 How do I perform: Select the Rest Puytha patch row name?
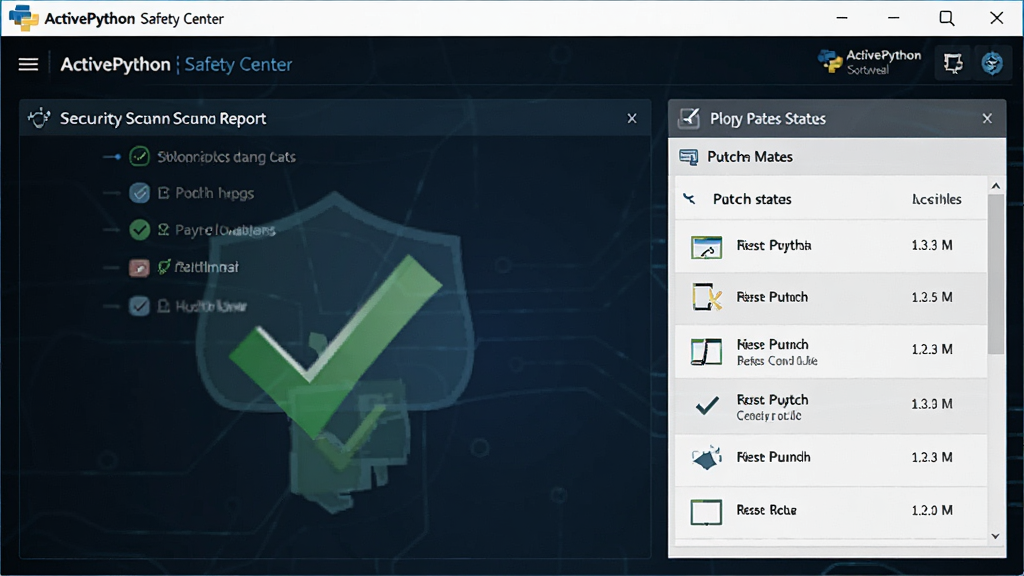click(x=774, y=246)
